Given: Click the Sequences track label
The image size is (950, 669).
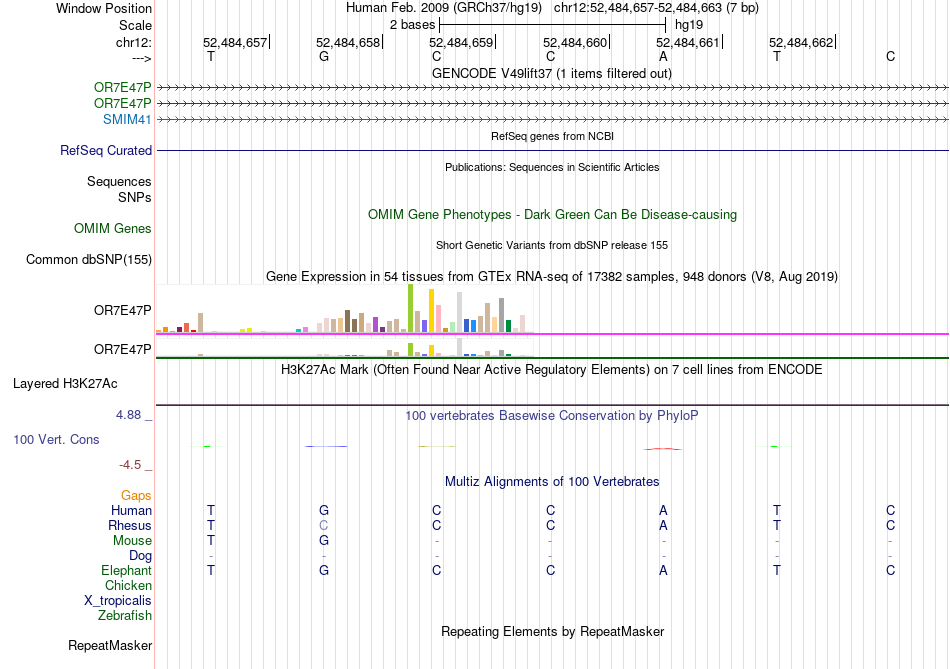Looking at the screenshot, I should pyautogui.click(x=119, y=181).
